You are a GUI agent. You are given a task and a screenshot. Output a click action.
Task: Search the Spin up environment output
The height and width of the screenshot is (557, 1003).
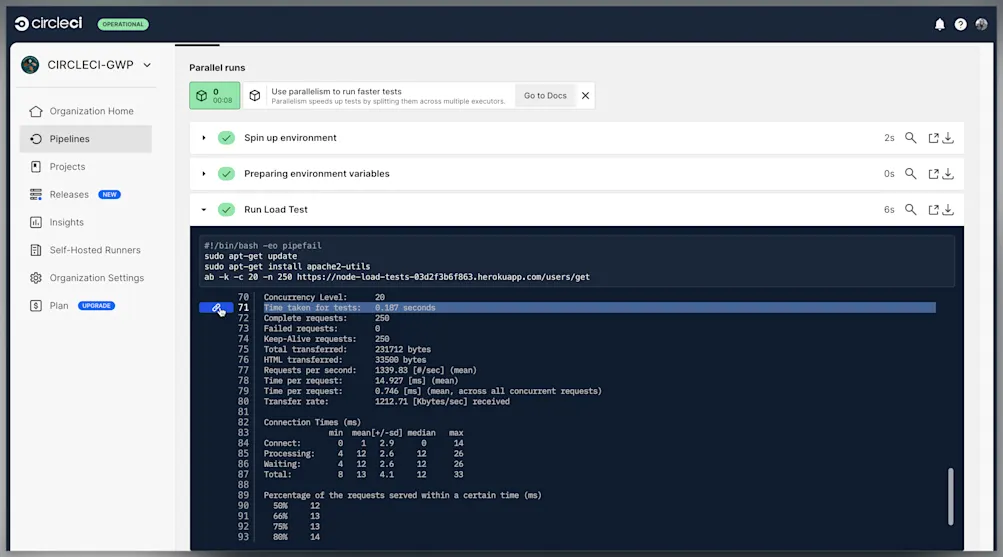coord(910,137)
